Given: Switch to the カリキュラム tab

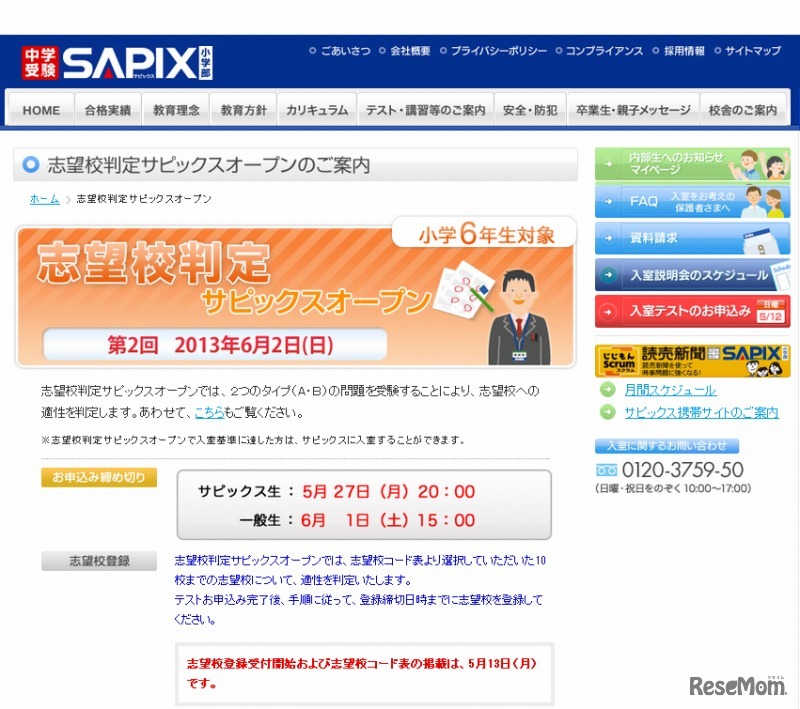Looking at the screenshot, I should [316, 110].
